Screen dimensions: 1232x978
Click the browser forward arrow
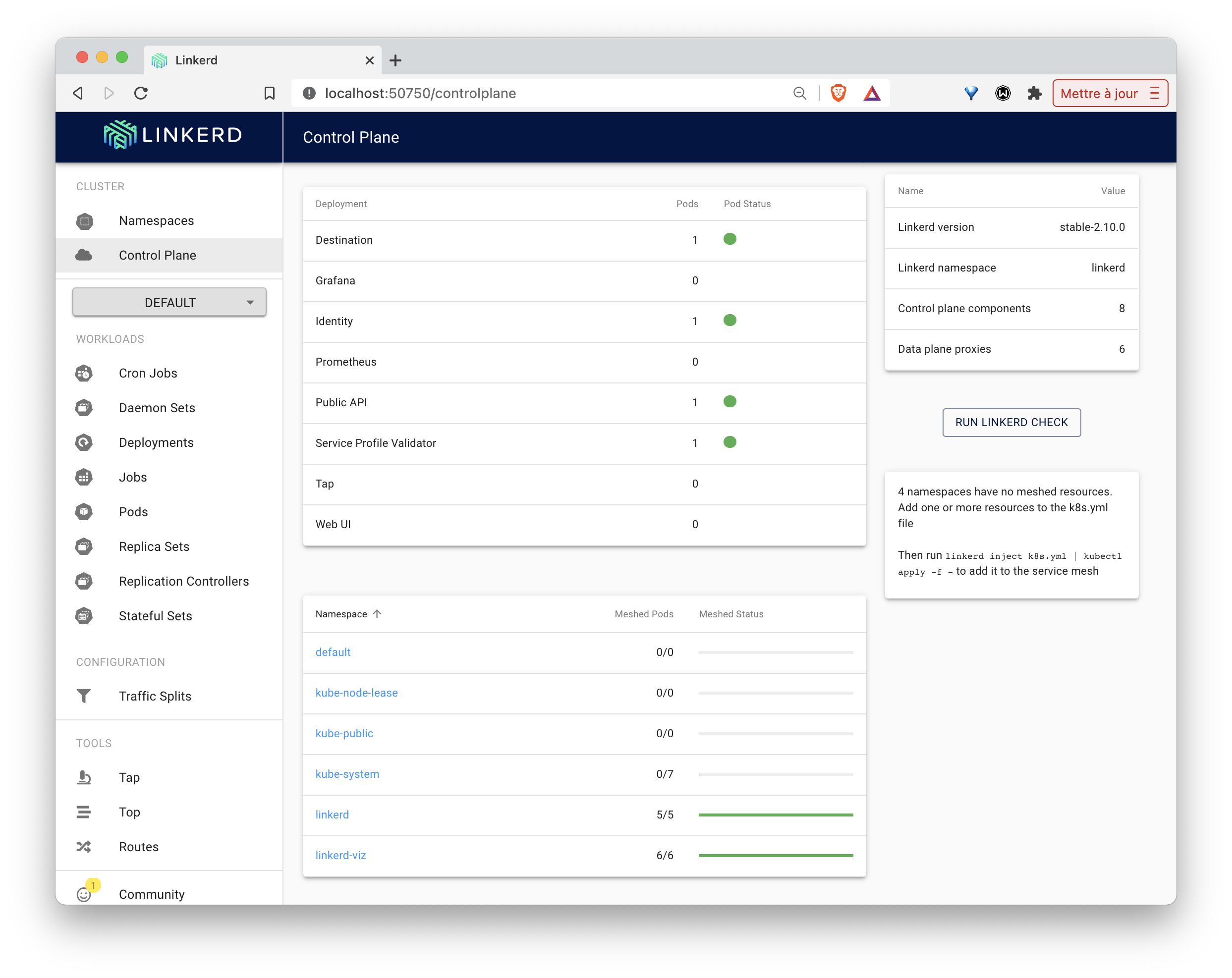click(x=109, y=93)
